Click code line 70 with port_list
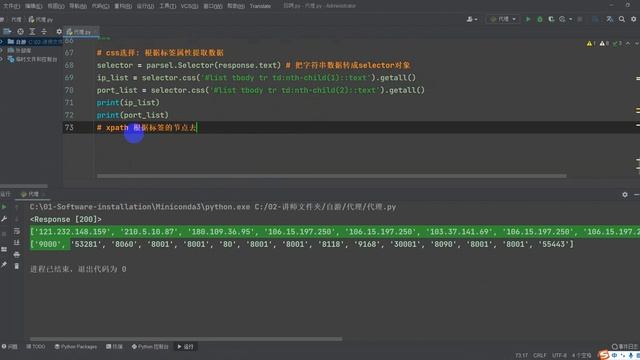Image resolution: width=640 pixels, height=360 pixels. point(260,90)
